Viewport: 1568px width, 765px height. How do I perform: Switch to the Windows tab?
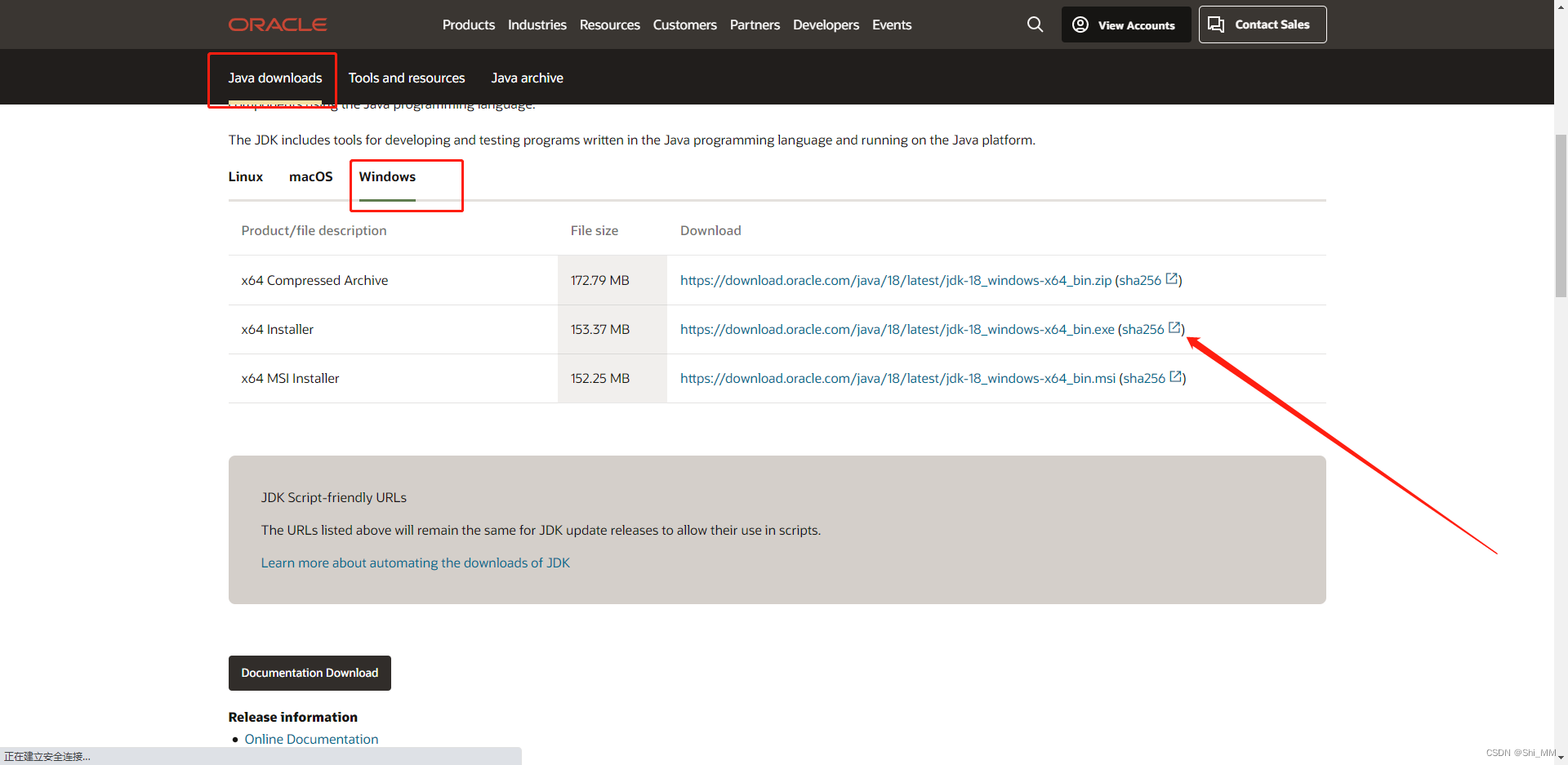(387, 176)
